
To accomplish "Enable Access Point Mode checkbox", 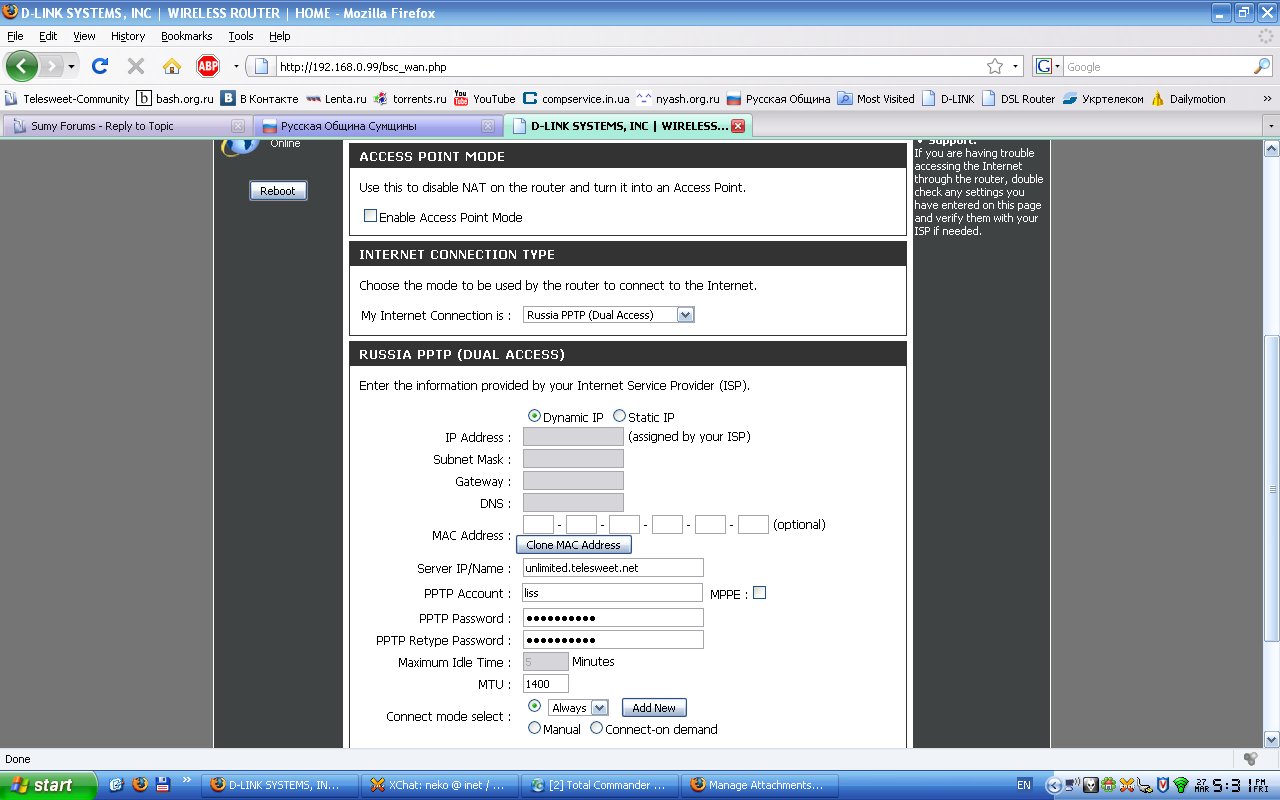I will pos(370,216).
